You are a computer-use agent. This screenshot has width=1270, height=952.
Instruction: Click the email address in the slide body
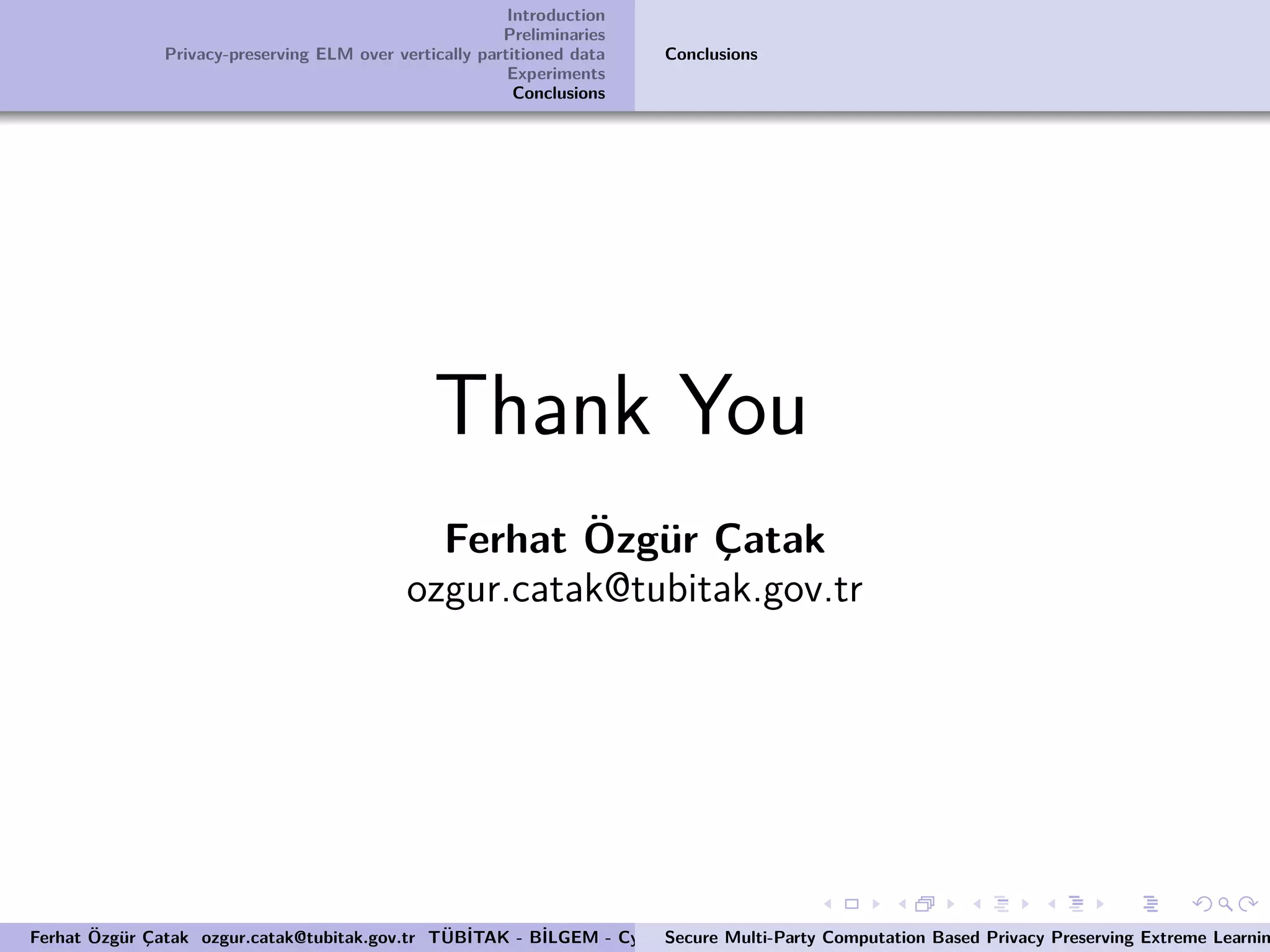click(x=634, y=589)
